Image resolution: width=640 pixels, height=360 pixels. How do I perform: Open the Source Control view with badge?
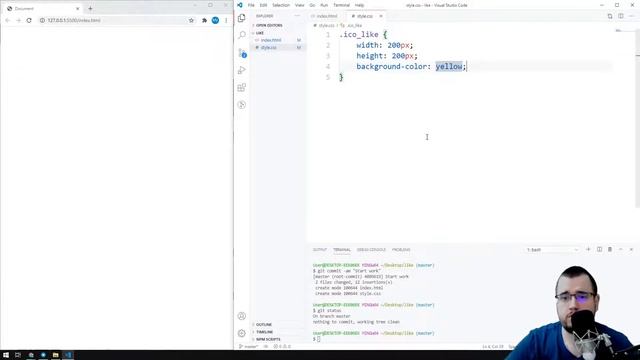click(242, 53)
